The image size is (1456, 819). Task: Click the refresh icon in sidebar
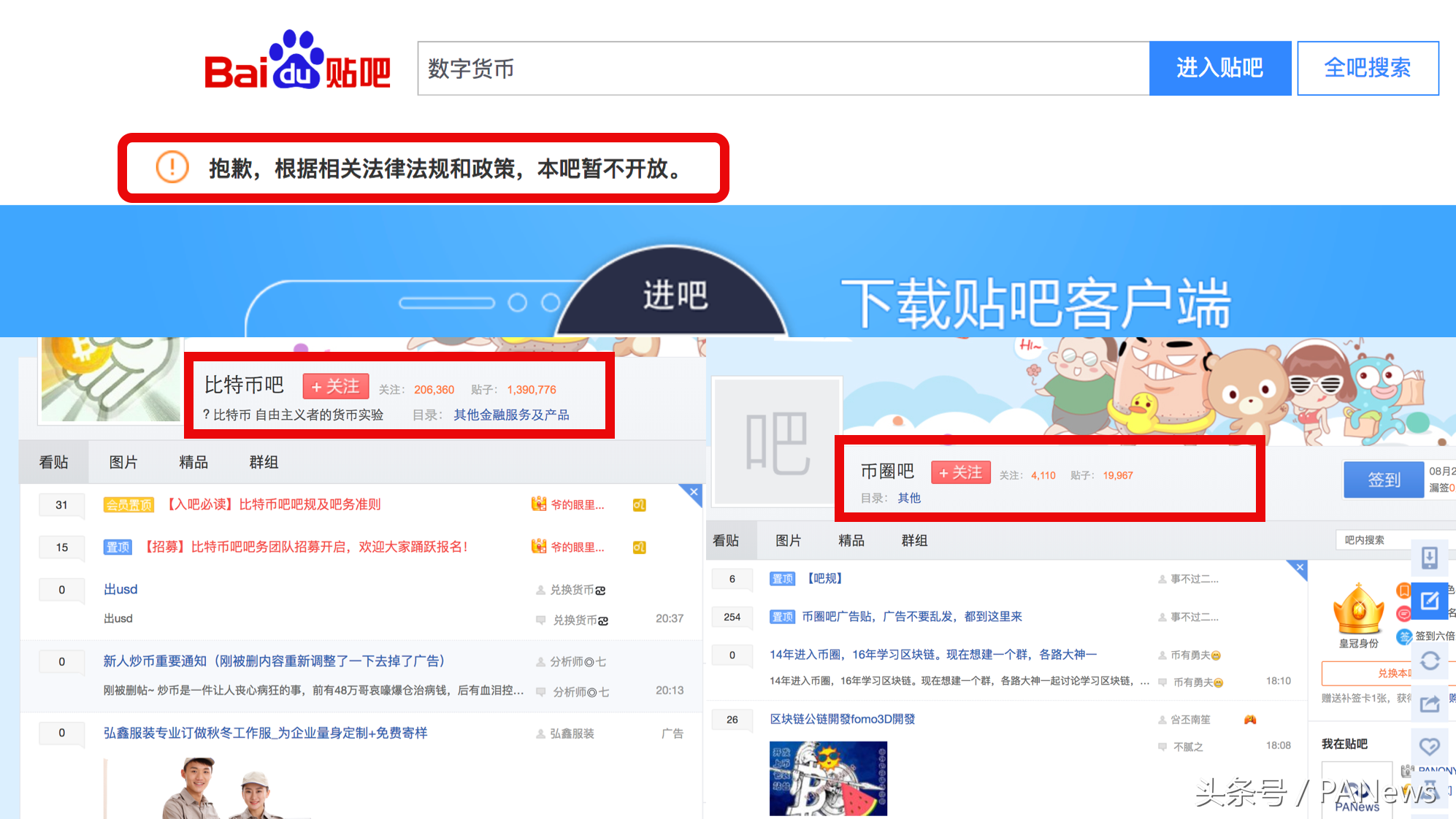coord(1429,661)
